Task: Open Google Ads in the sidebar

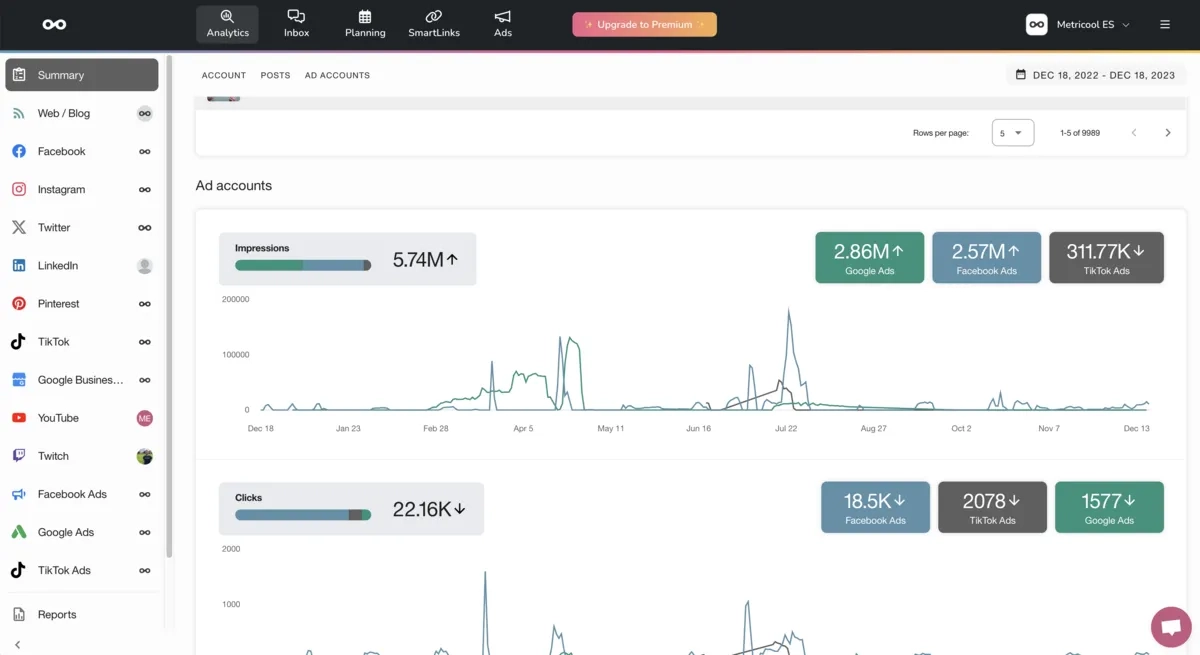Action: 82,532
